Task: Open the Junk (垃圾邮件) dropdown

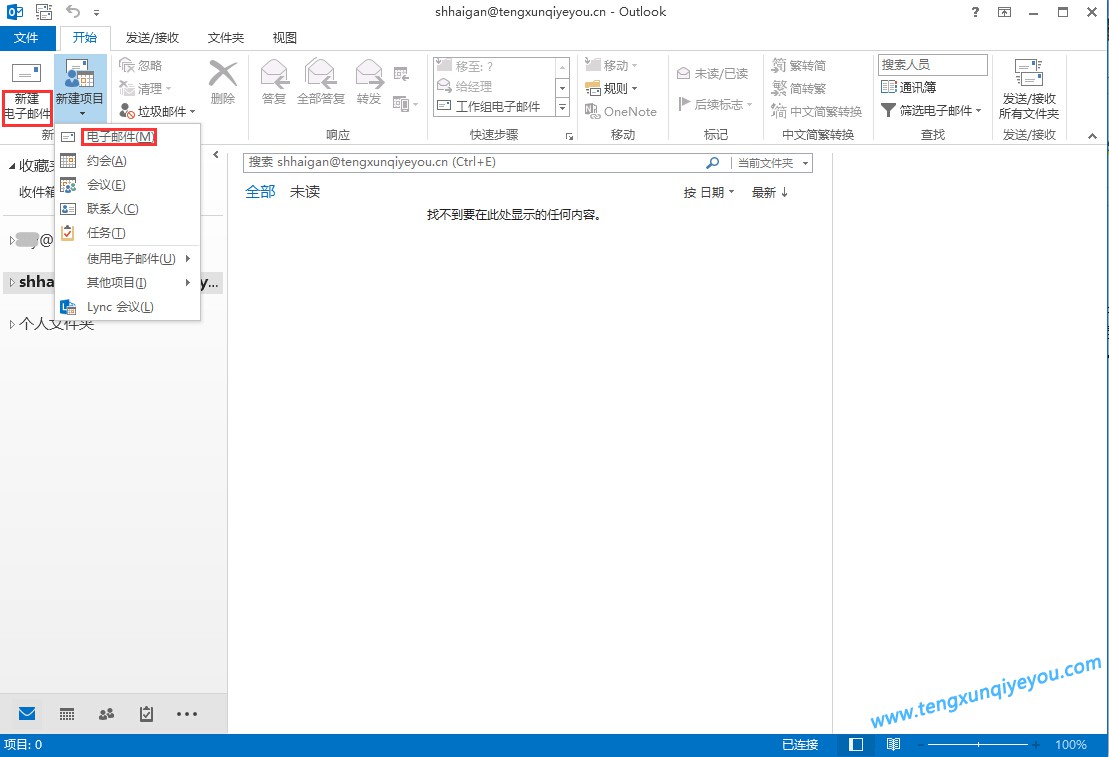Action: (x=157, y=111)
